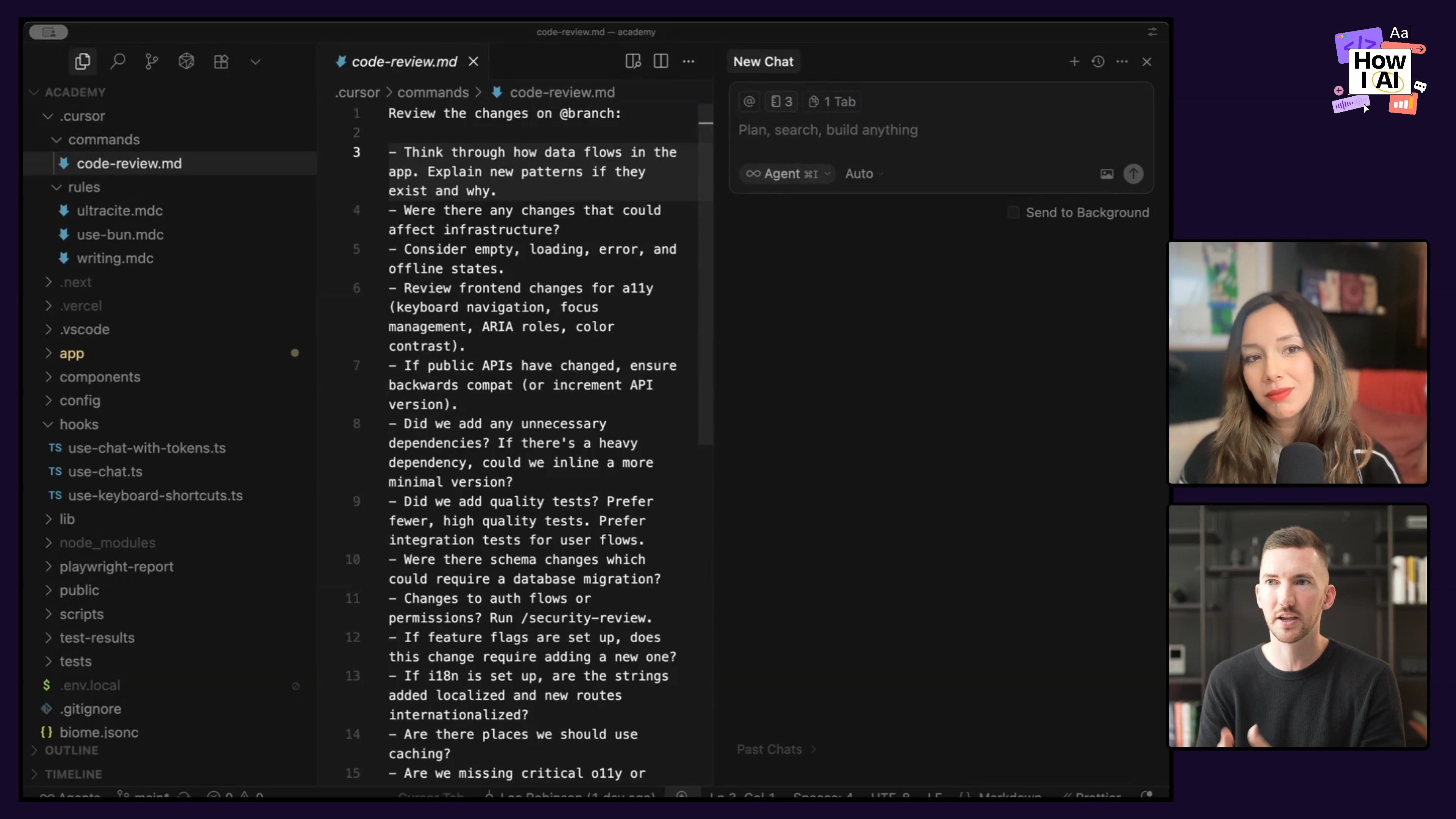
Task: Click commands in the breadcrumb
Action: pos(433,92)
